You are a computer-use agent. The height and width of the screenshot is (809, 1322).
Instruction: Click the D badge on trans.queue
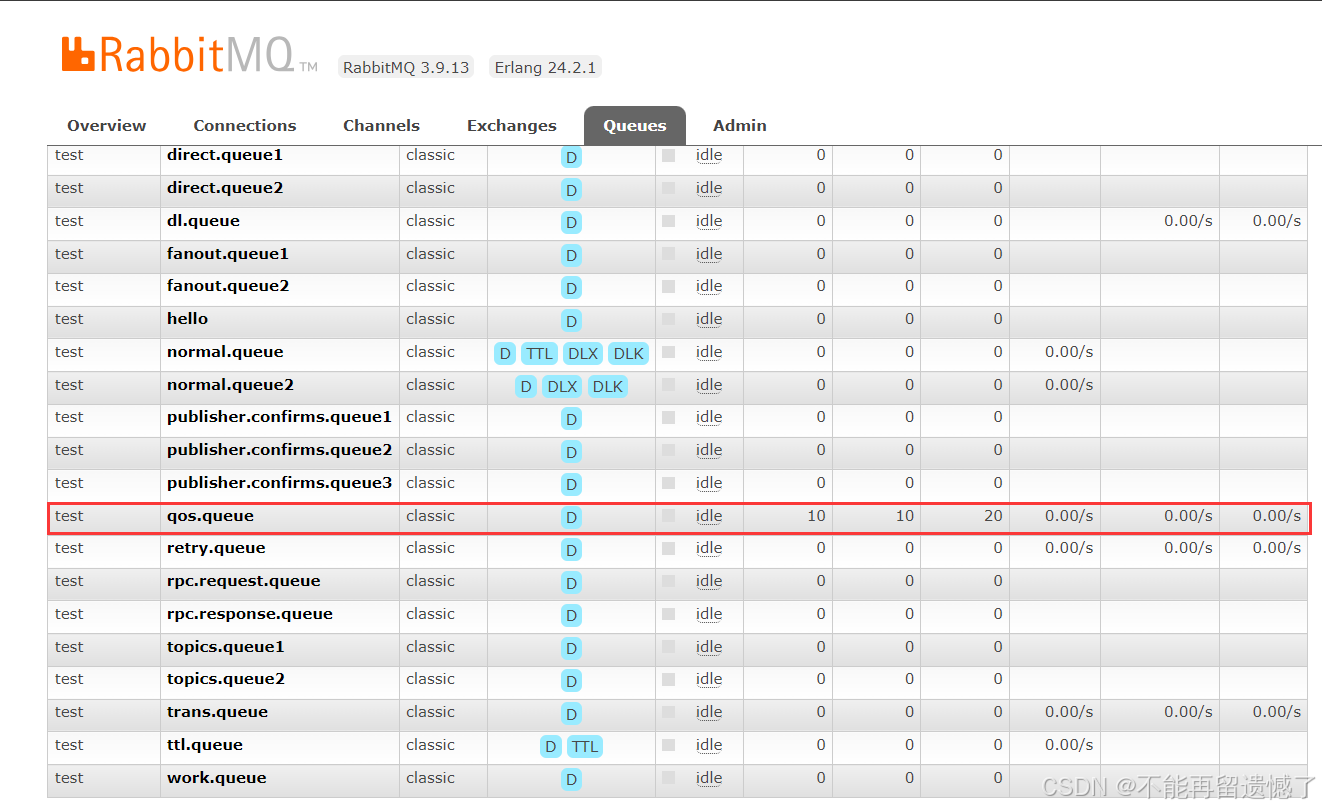pos(571,713)
